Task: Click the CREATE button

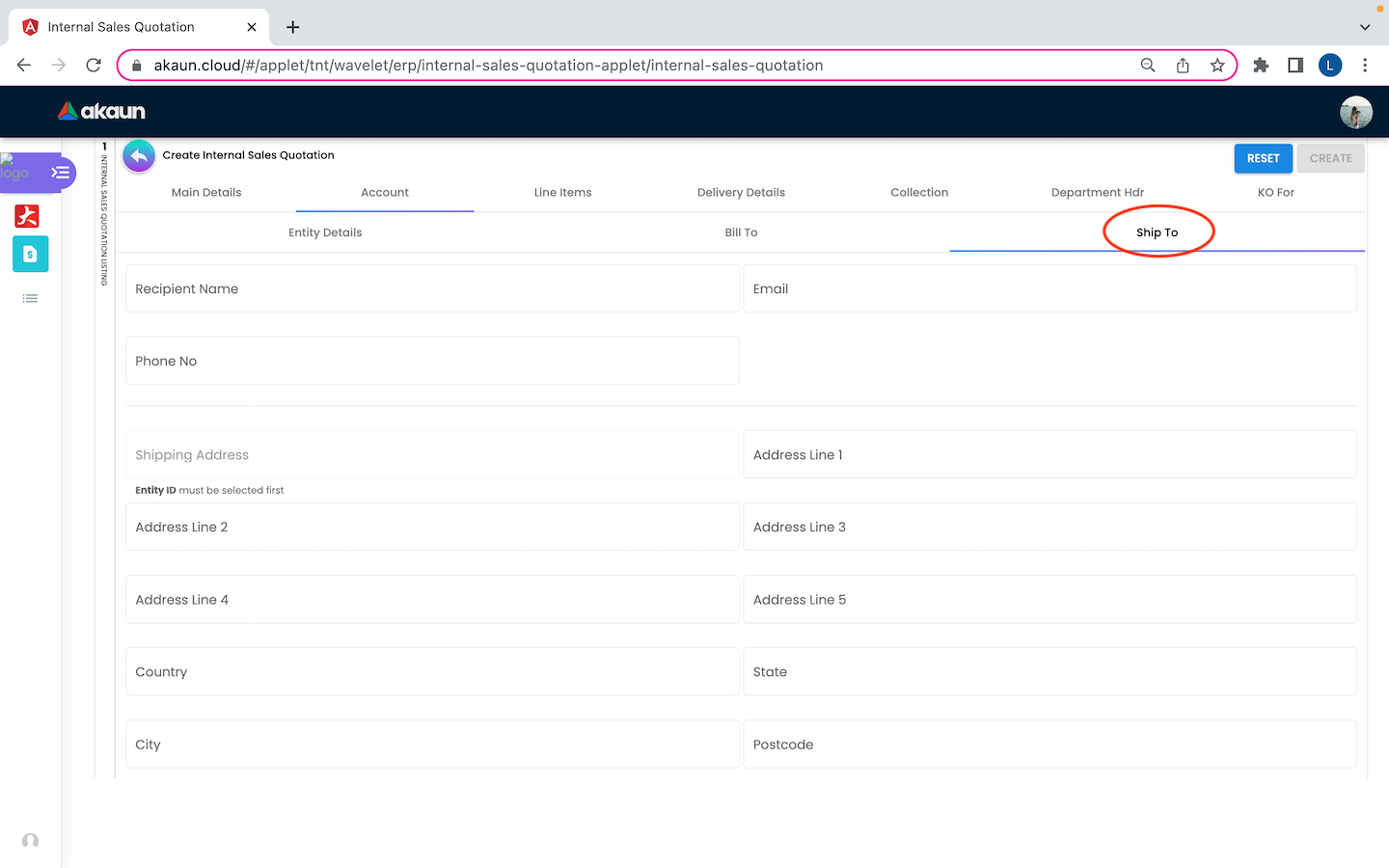Action: [1330, 158]
